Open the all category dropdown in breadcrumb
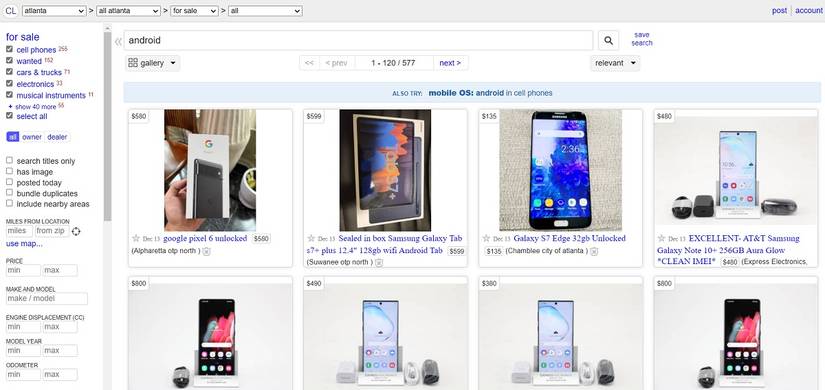Image resolution: width=825 pixels, height=390 pixels. (265, 11)
